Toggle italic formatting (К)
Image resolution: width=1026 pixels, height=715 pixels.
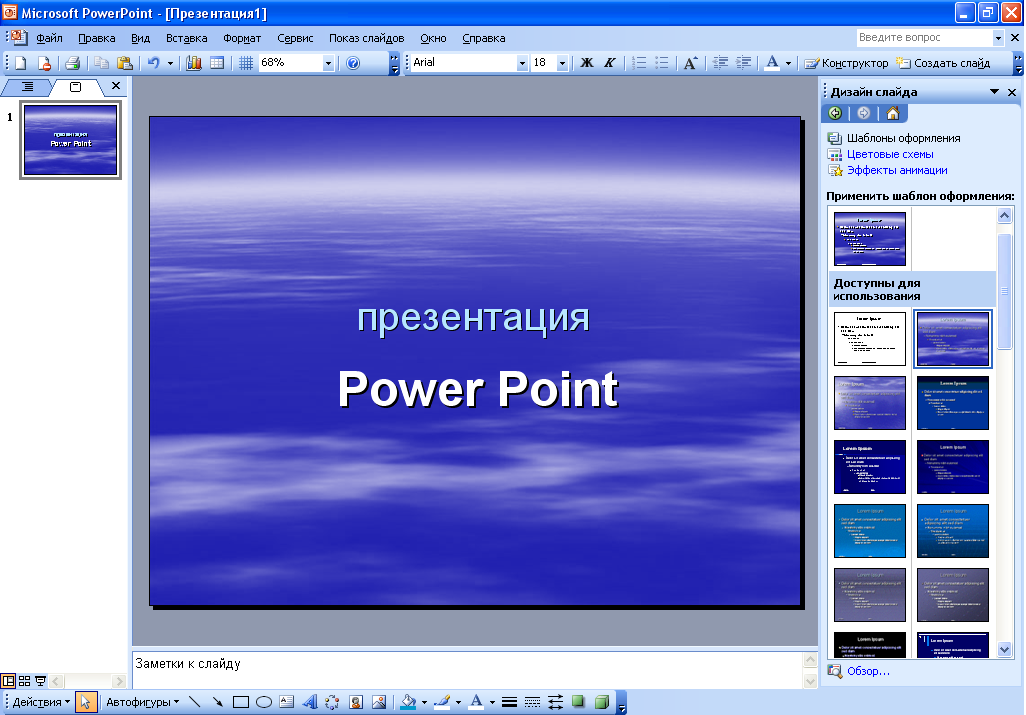[609, 63]
